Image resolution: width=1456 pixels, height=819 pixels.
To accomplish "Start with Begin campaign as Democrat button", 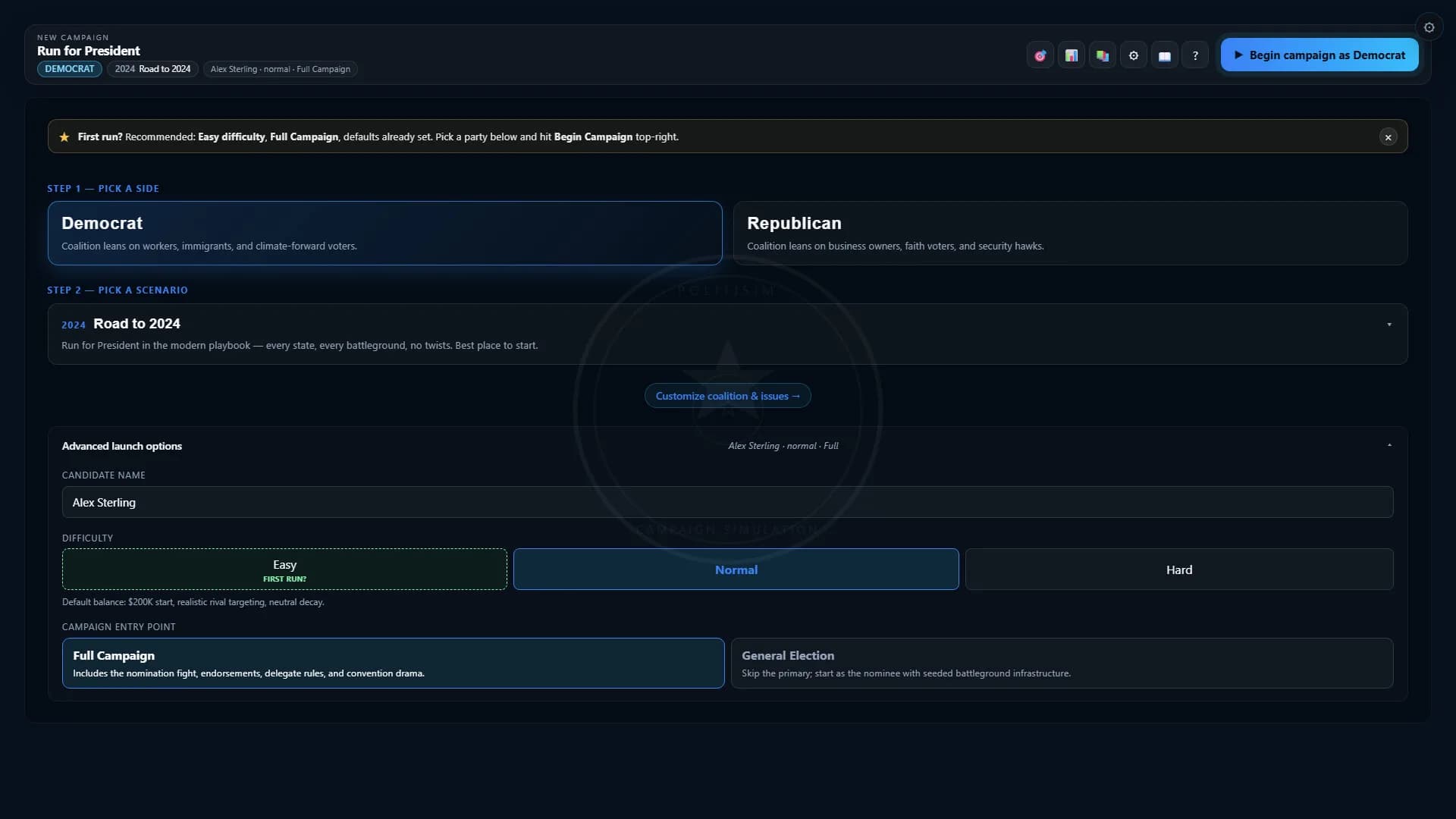I will 1319,55.
